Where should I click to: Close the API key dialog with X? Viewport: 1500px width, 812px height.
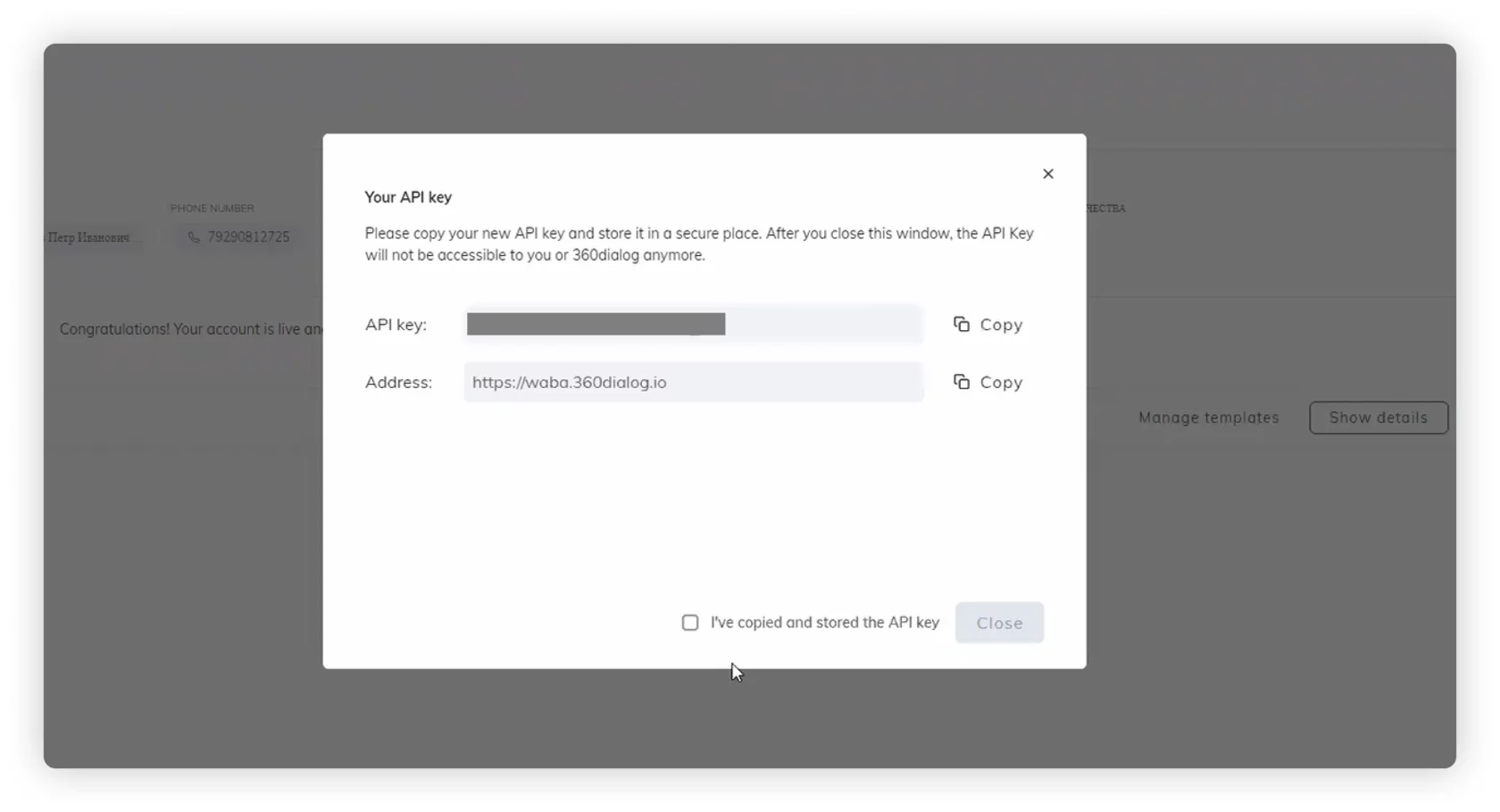point(1048,174)
